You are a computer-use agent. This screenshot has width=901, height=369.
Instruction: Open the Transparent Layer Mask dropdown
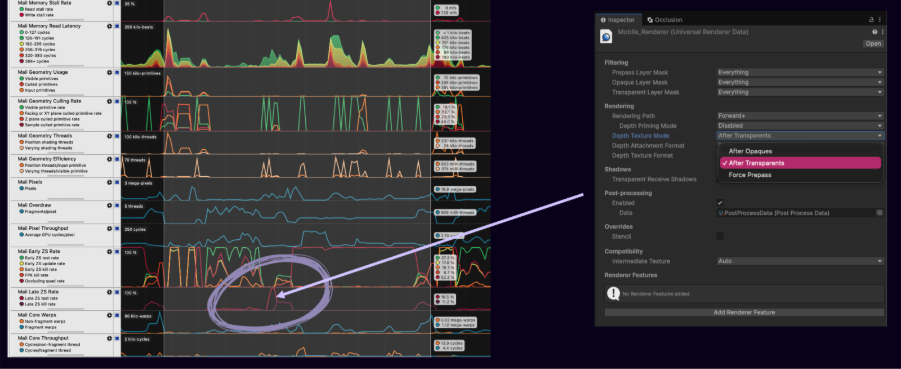point(800,92)
